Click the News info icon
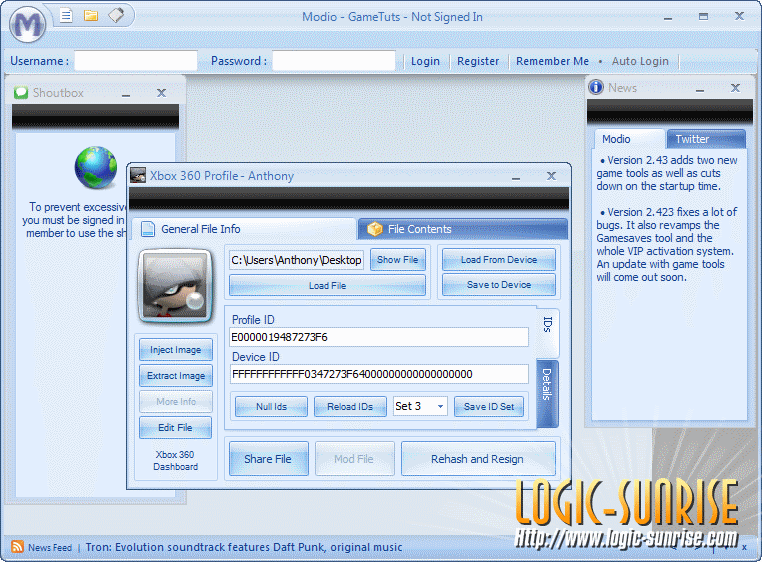Image resolution: width=762 pixels, height=562 pixels. [596, 87]
